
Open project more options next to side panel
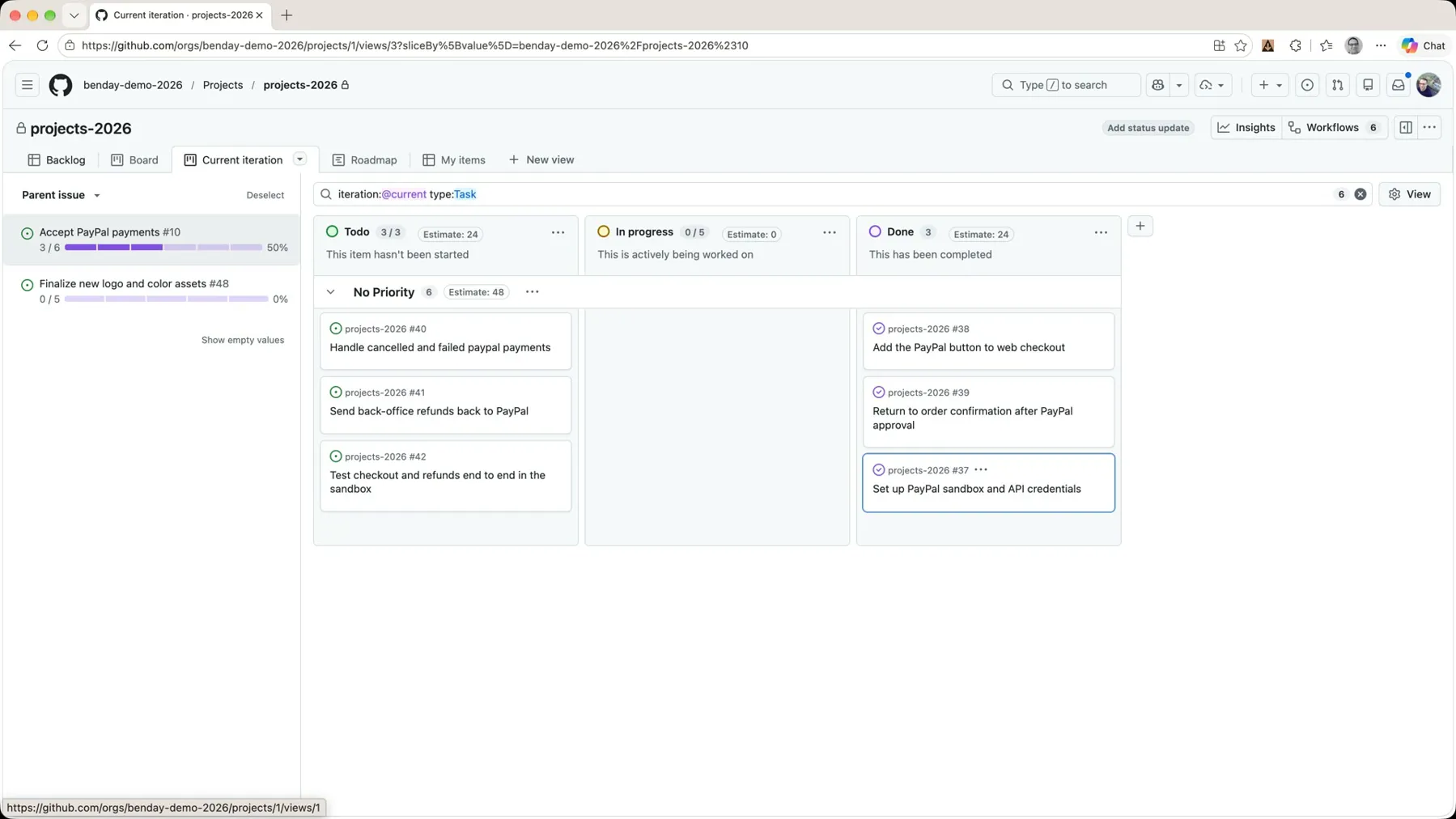click(1430, 128)
